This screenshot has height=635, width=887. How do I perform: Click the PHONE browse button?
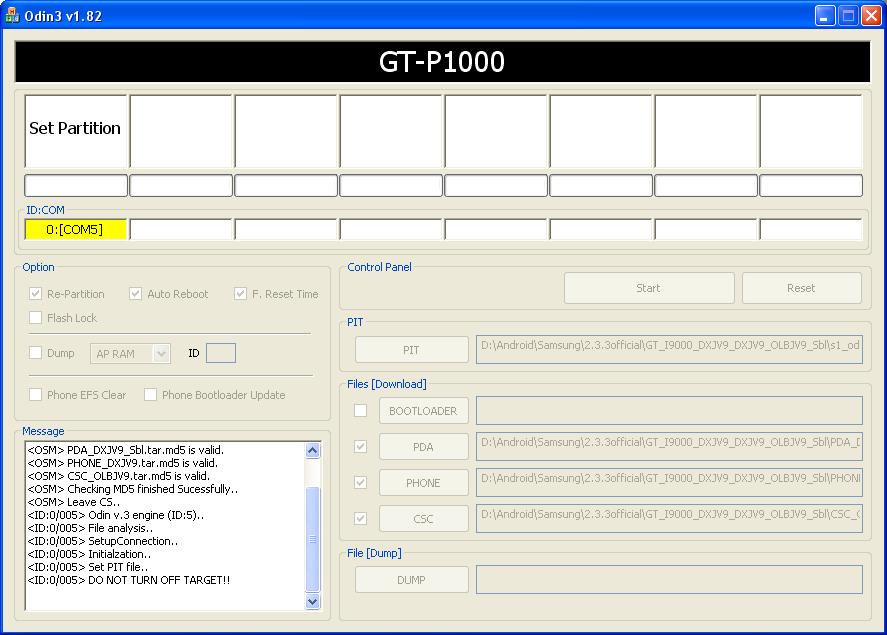pos(424,483)
